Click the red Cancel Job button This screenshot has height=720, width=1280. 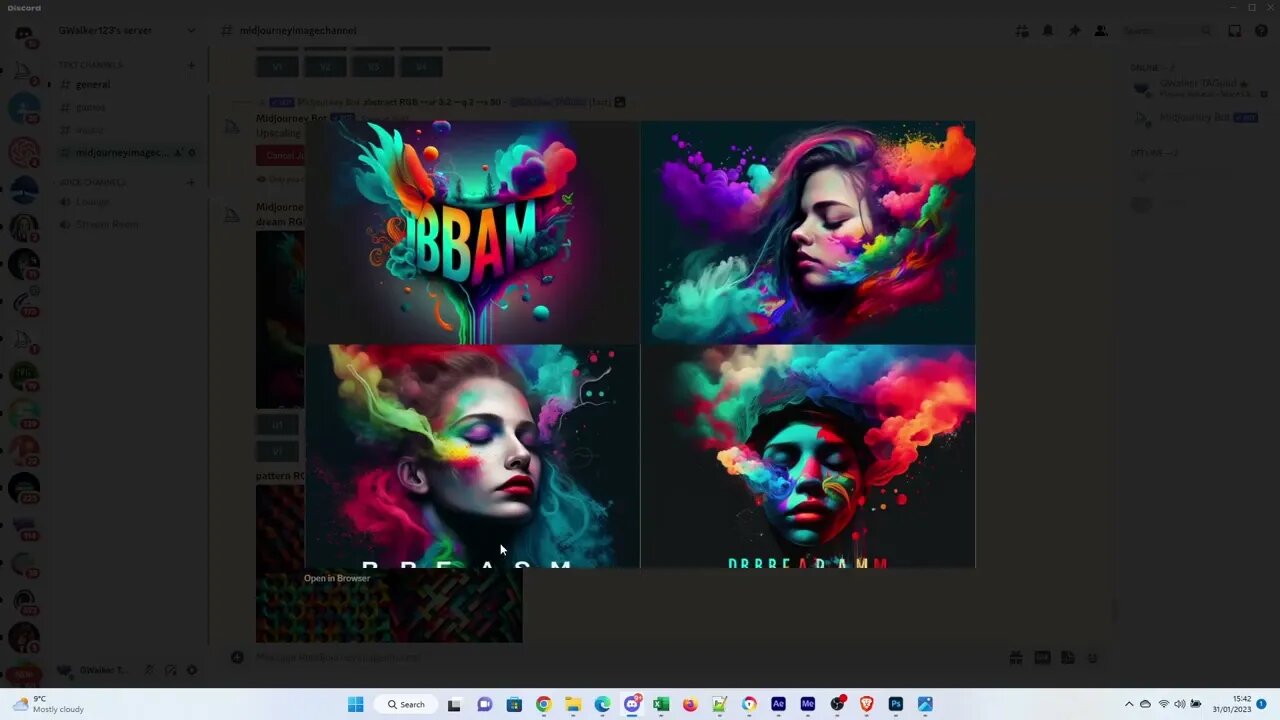coord(281,156)
